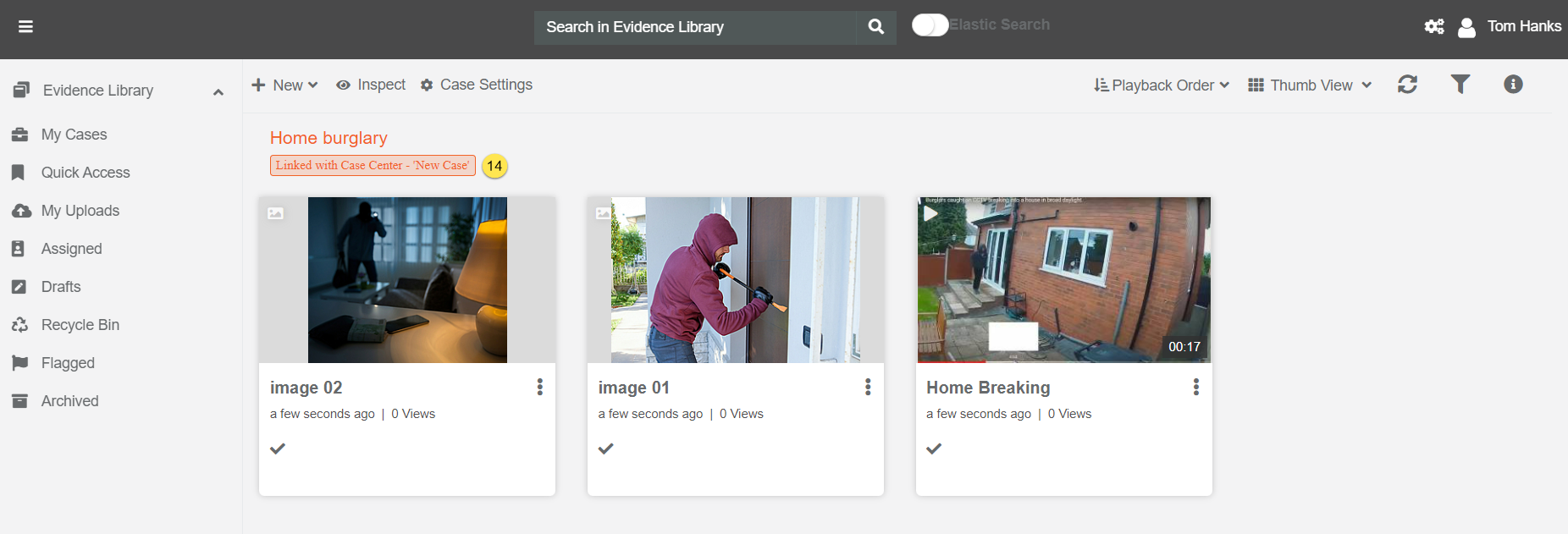The image size is (1568, 534).
Task: Expand the New dropdown
Action: tap(285, 85)
